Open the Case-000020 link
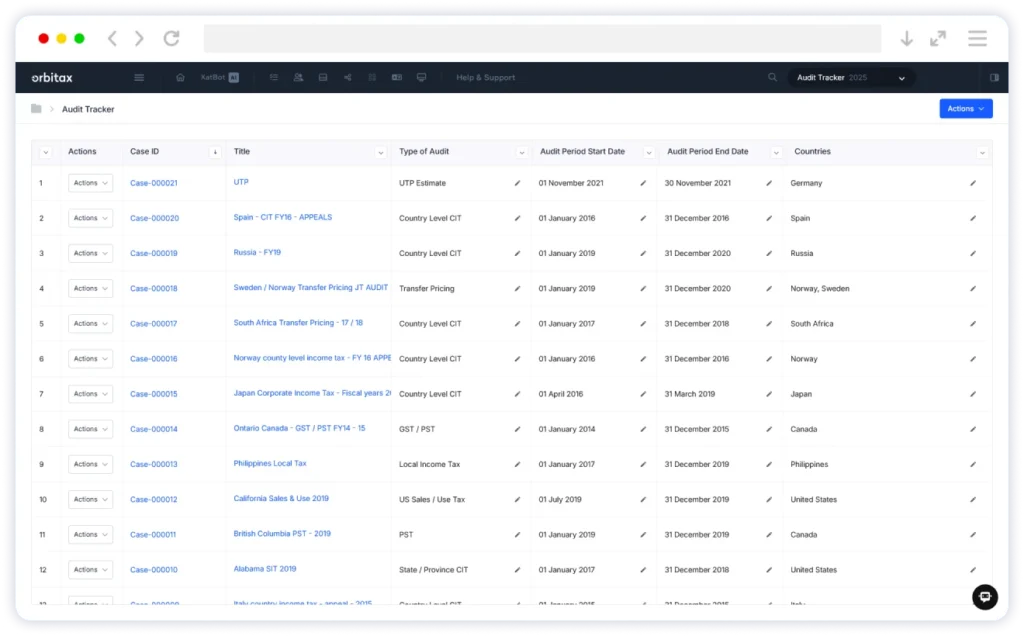The height and width of the screenshot is (636, 1024). click(154, 218)
